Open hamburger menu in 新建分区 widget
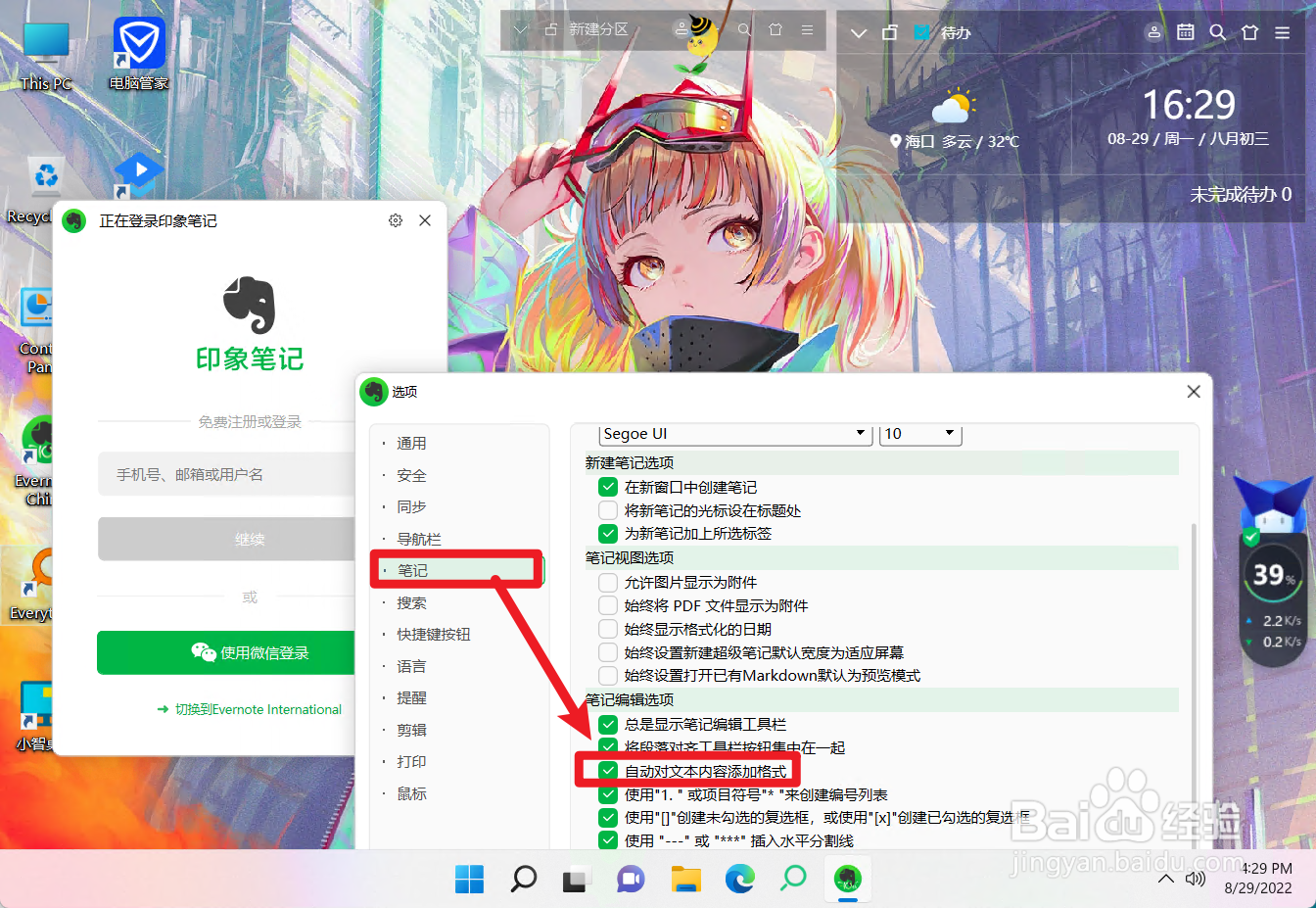Image resolution: width=1316 pixels, height=908 pixels. point(807,30)
